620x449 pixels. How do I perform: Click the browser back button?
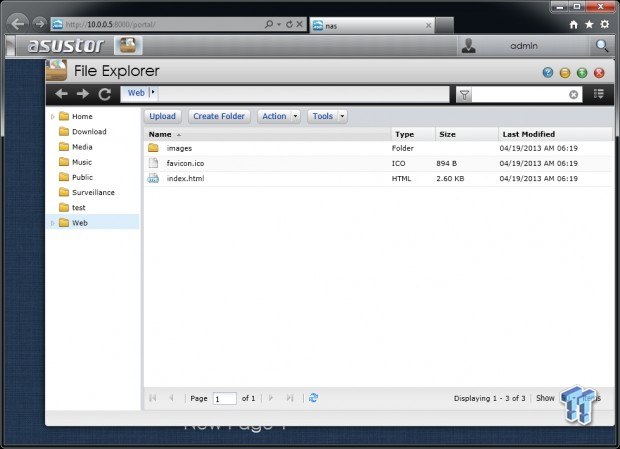pos(17,24)
